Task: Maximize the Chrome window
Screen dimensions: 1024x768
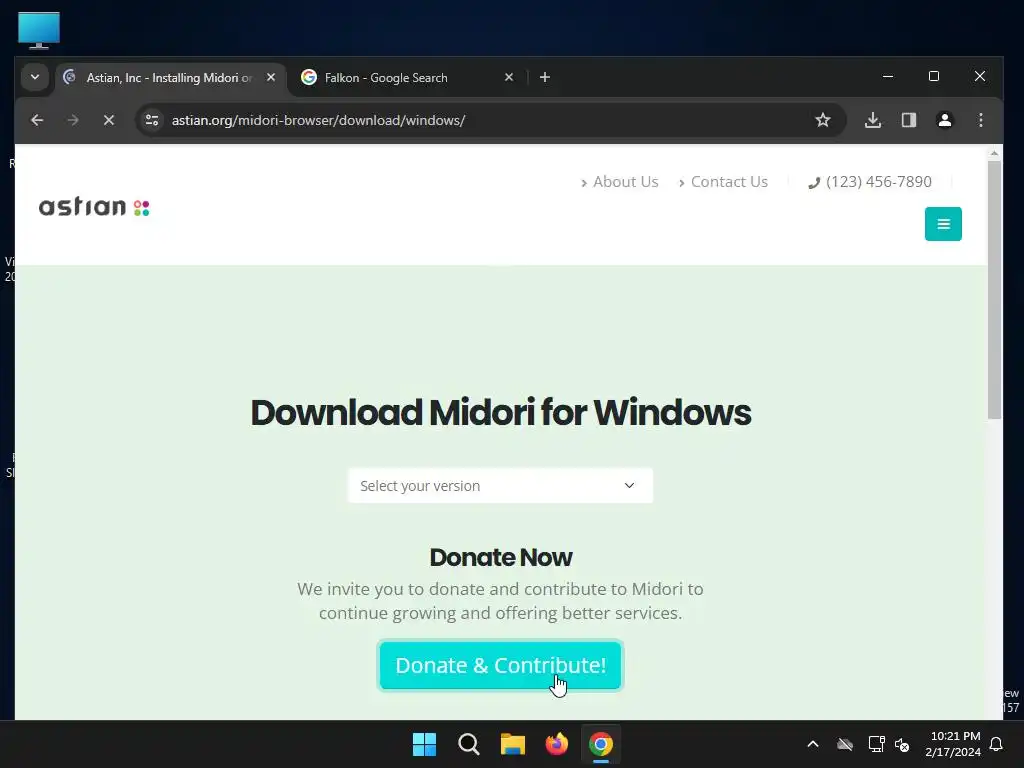Action: coord(934,76)
